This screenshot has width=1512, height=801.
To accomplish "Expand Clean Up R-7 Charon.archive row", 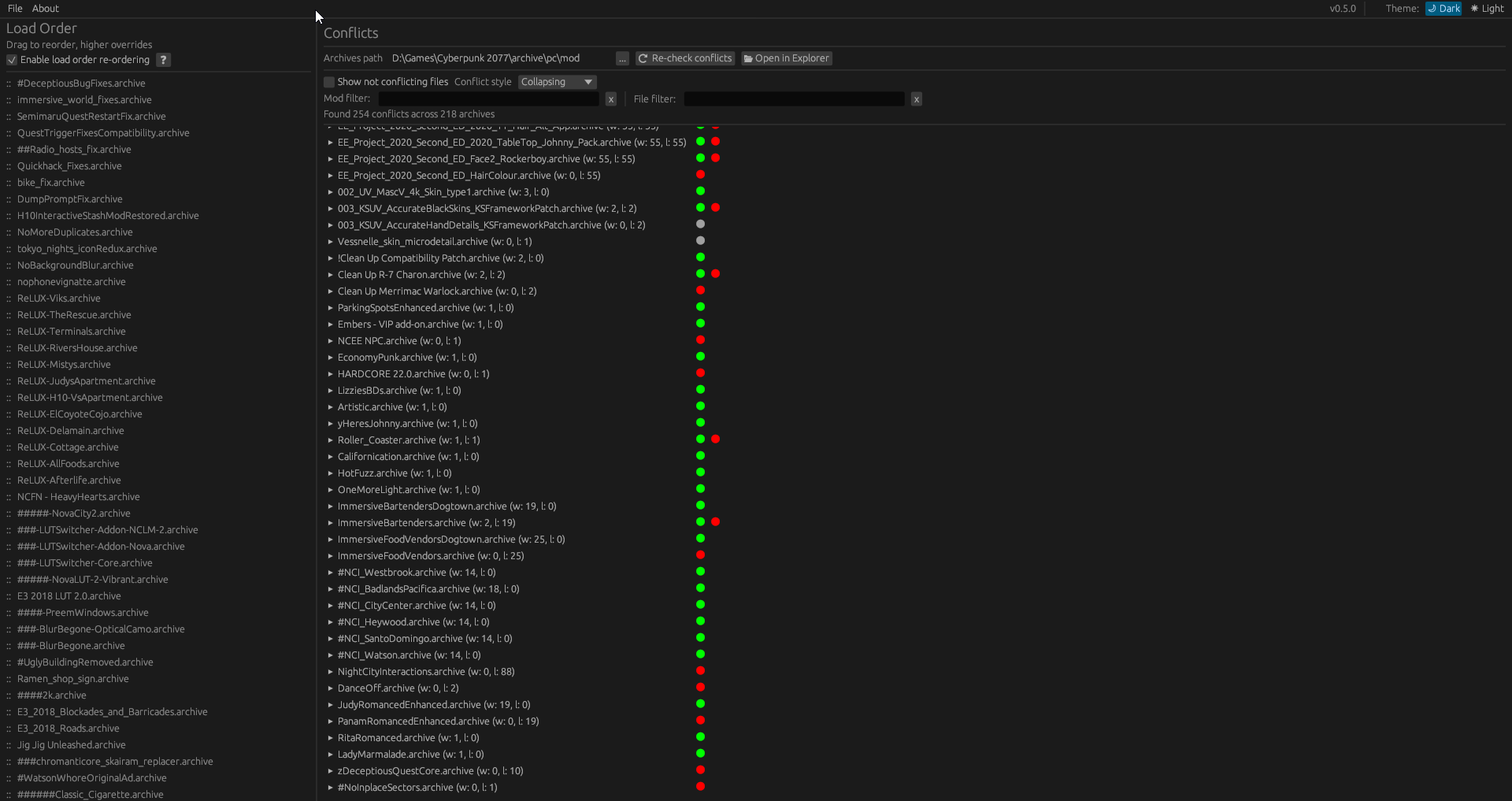I will pos(330,275).
